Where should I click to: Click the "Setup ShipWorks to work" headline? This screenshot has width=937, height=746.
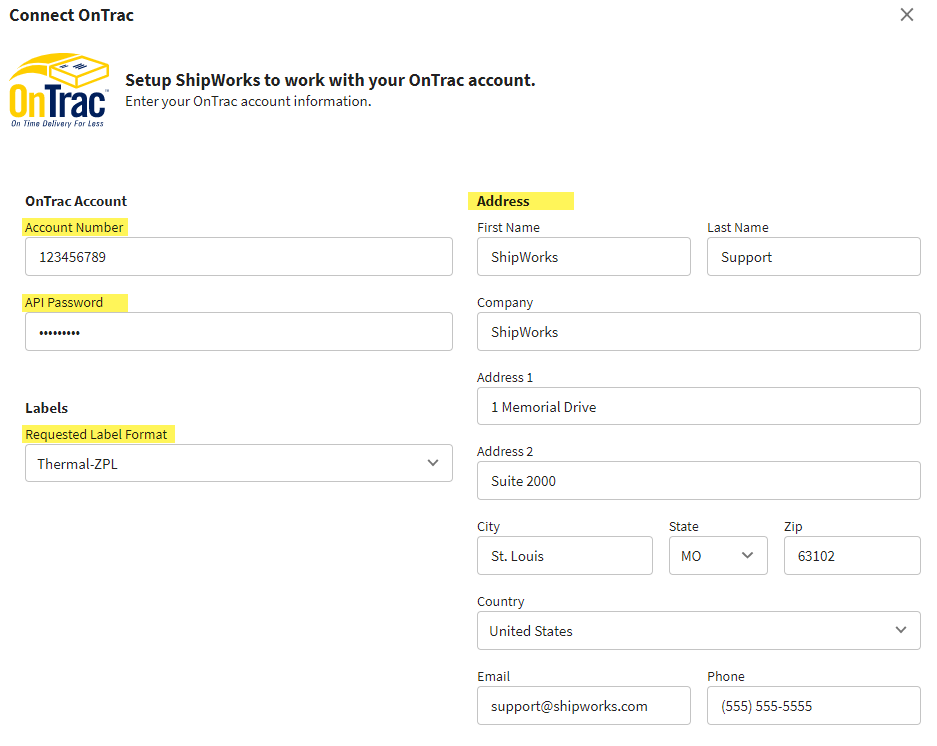[330, 80]
